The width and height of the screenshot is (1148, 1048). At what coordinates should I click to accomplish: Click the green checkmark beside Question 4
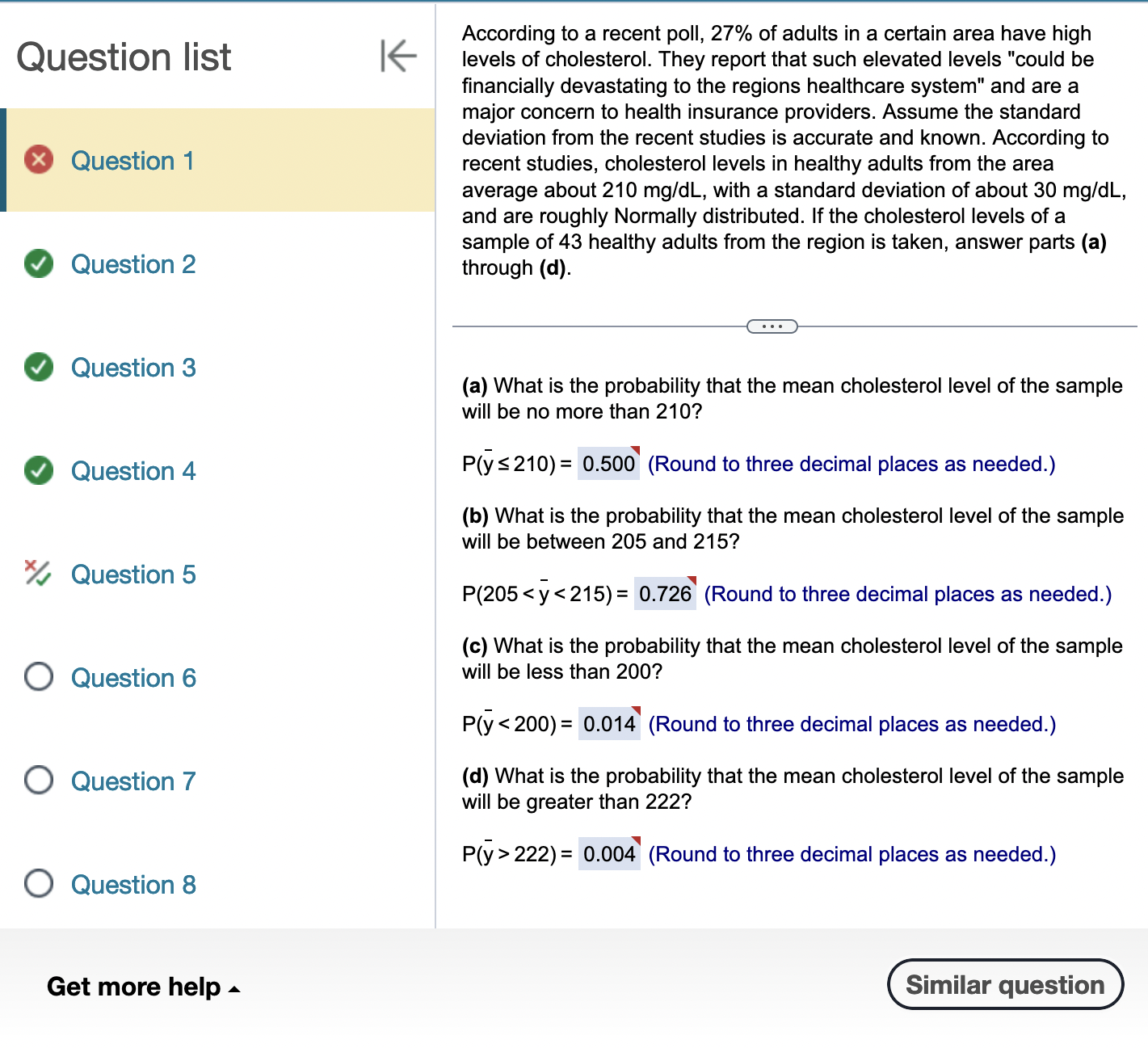point(38,470)
